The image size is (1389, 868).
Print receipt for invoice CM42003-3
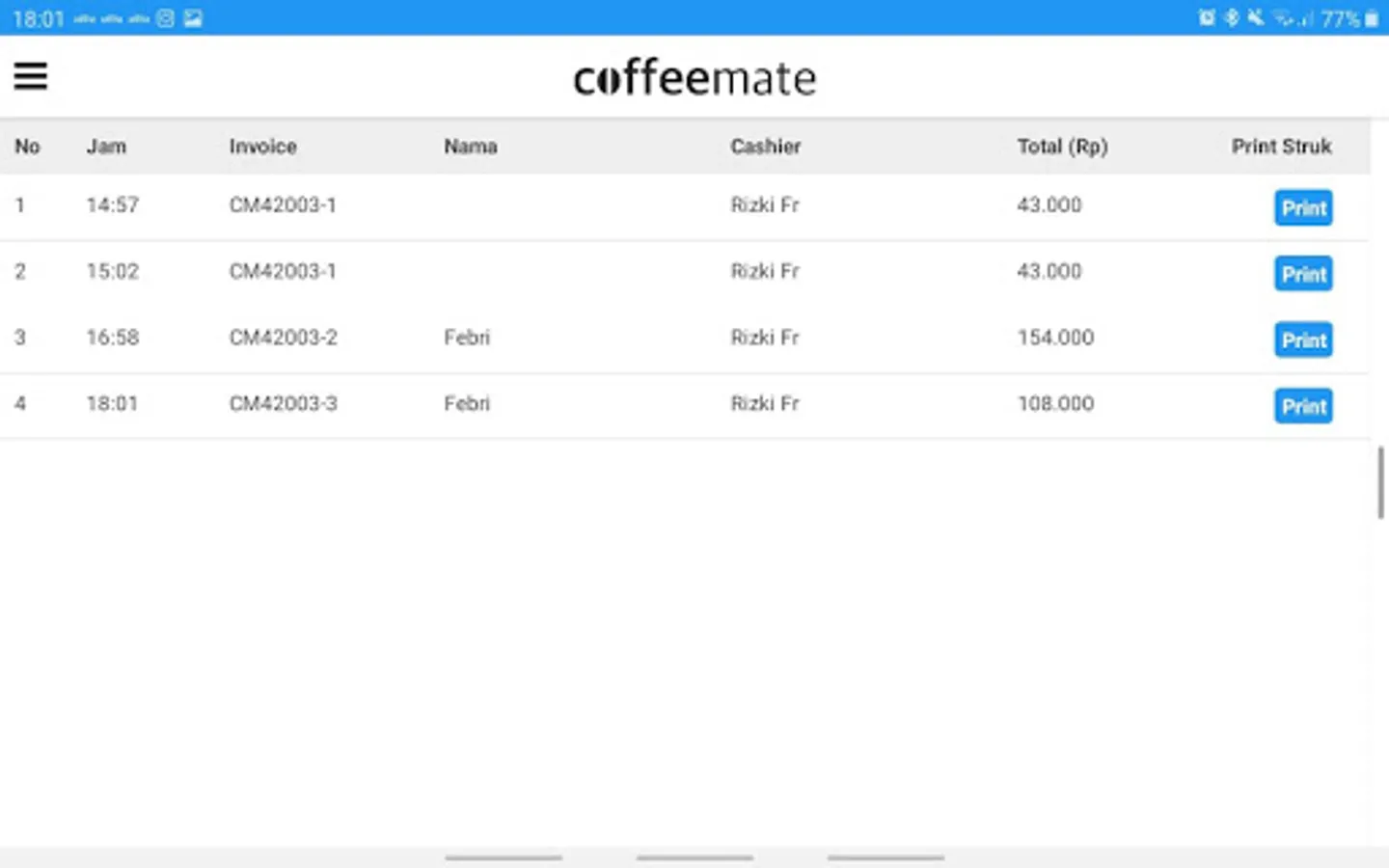(x=1303, y=406)
